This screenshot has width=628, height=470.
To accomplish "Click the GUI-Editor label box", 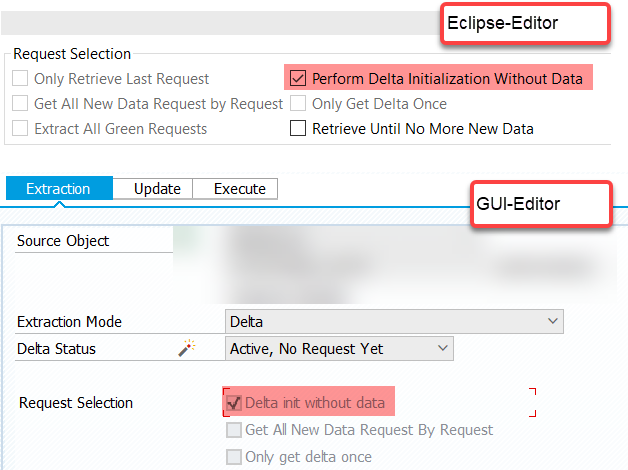I will click(x=541, y=204).
